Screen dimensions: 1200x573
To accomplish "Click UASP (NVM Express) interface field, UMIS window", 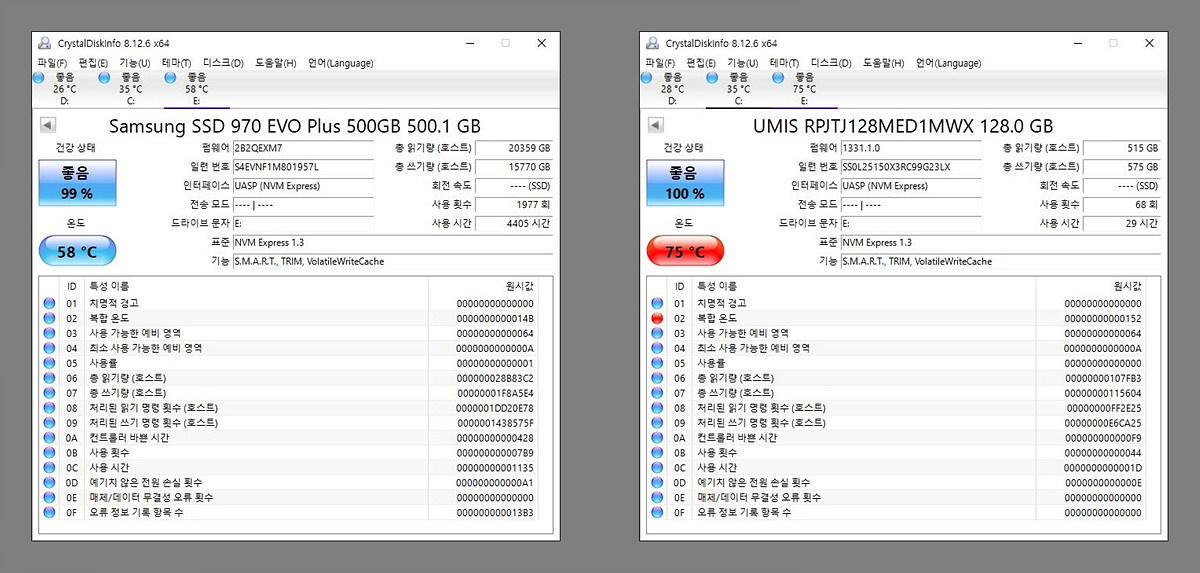I will (910, 186).
